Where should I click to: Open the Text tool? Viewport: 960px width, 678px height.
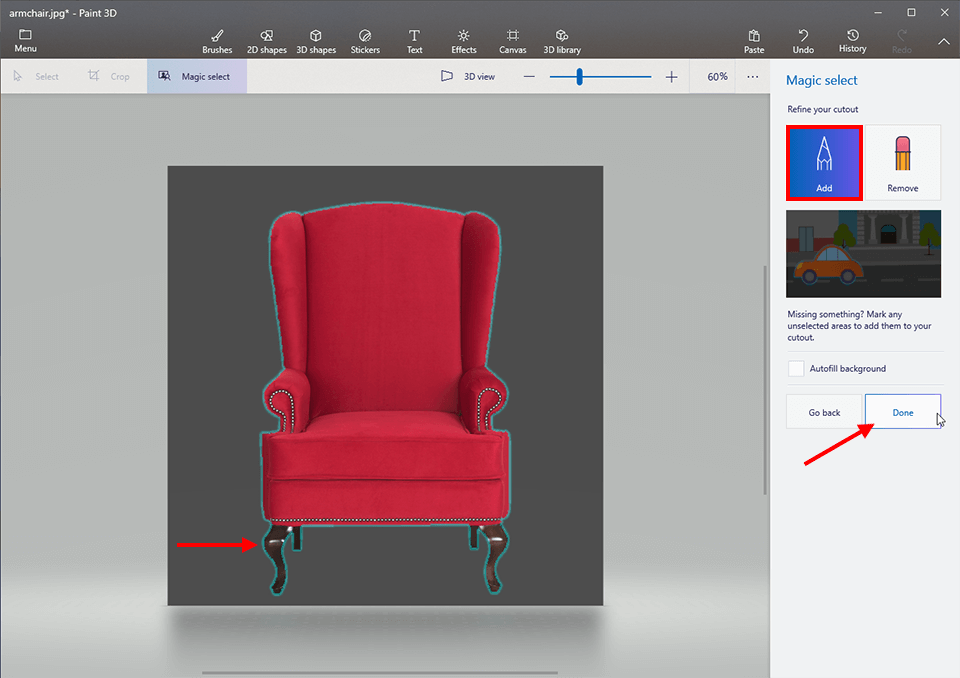click(414, 40)
